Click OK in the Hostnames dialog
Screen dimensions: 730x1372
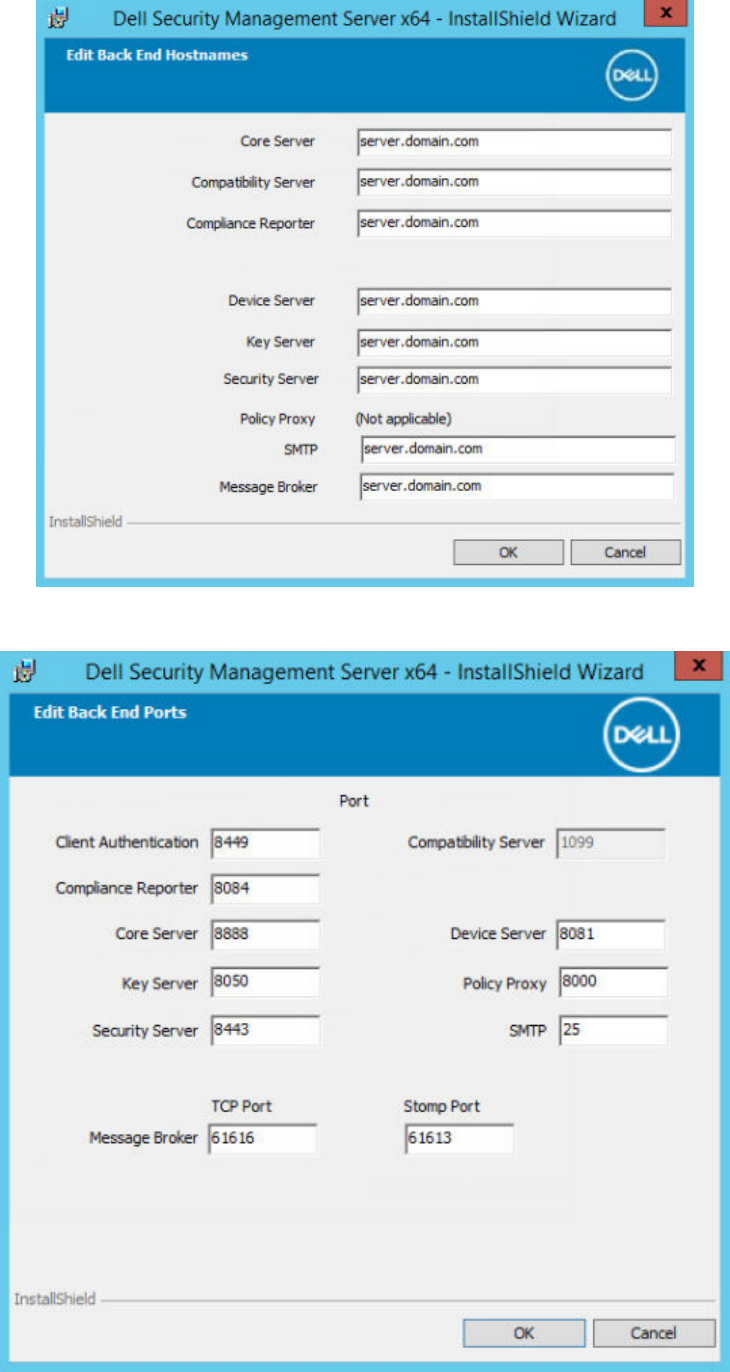[508, 552]
